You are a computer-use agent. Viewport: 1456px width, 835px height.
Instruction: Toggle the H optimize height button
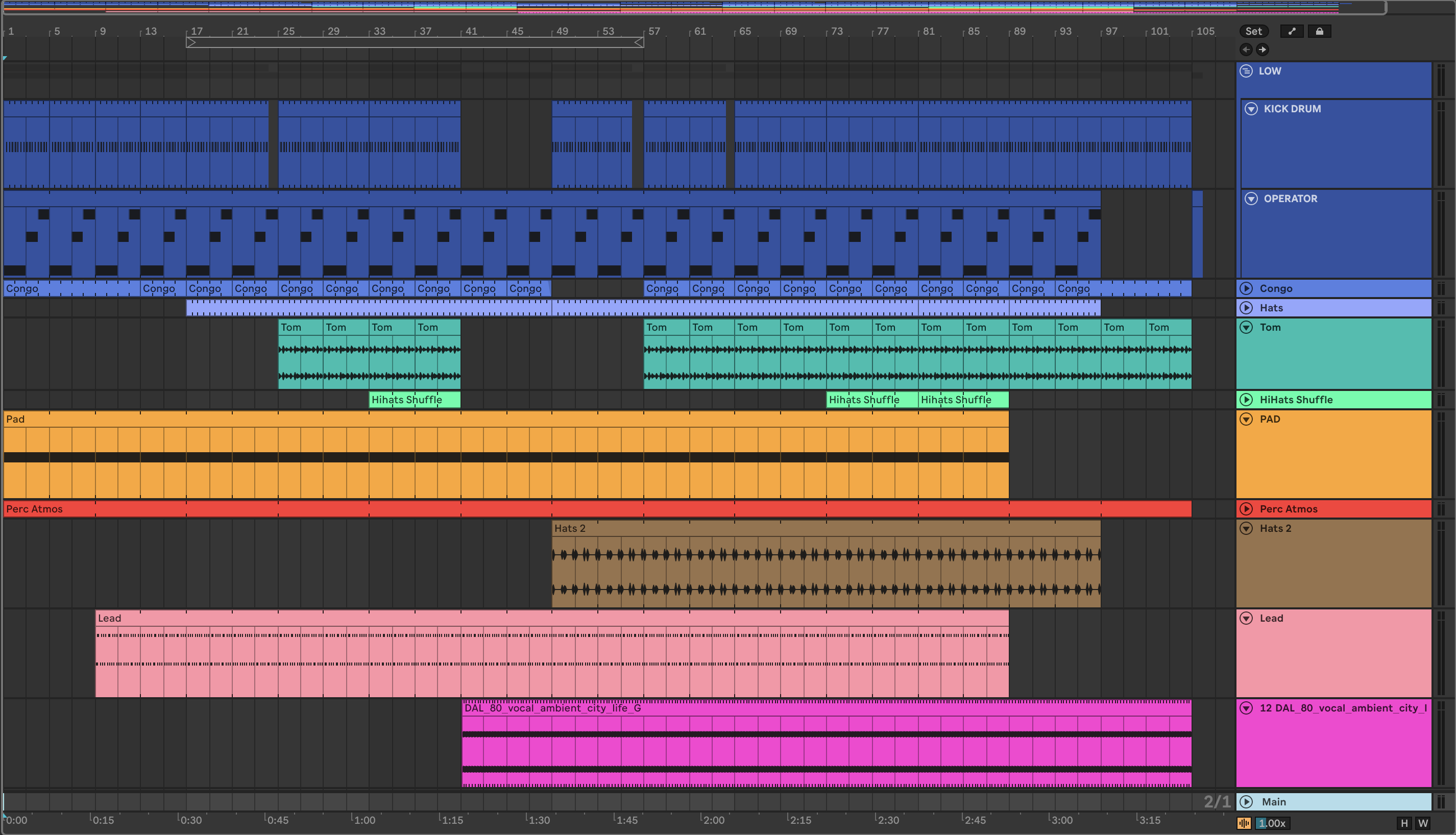click(x=1404, y=824)
